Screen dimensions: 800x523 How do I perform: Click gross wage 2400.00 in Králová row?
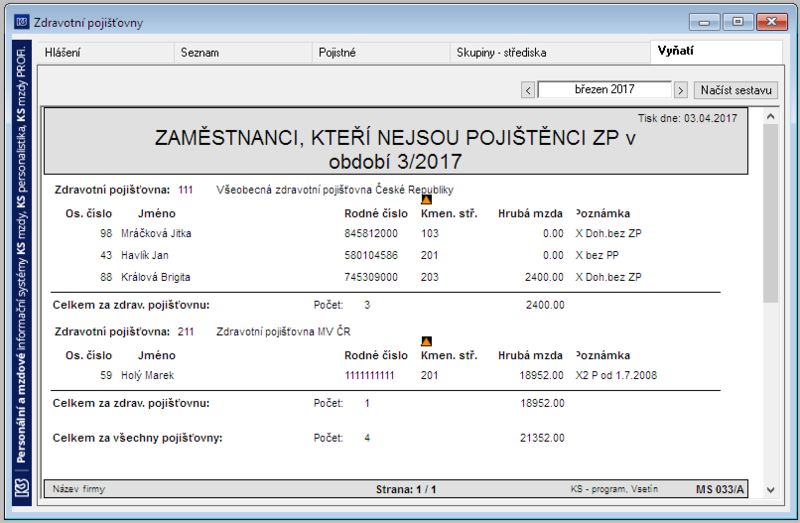point(544,277)
